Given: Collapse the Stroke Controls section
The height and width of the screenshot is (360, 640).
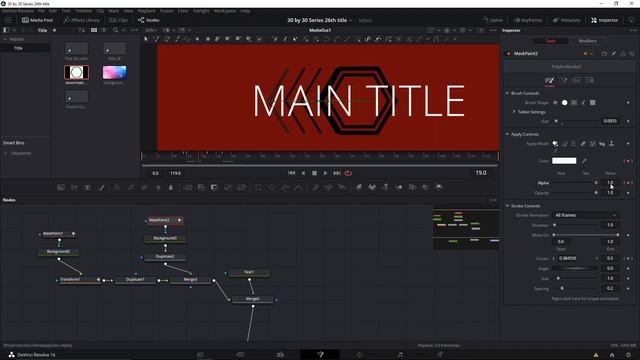Looking at the screenshot, I should click(507, 206).
